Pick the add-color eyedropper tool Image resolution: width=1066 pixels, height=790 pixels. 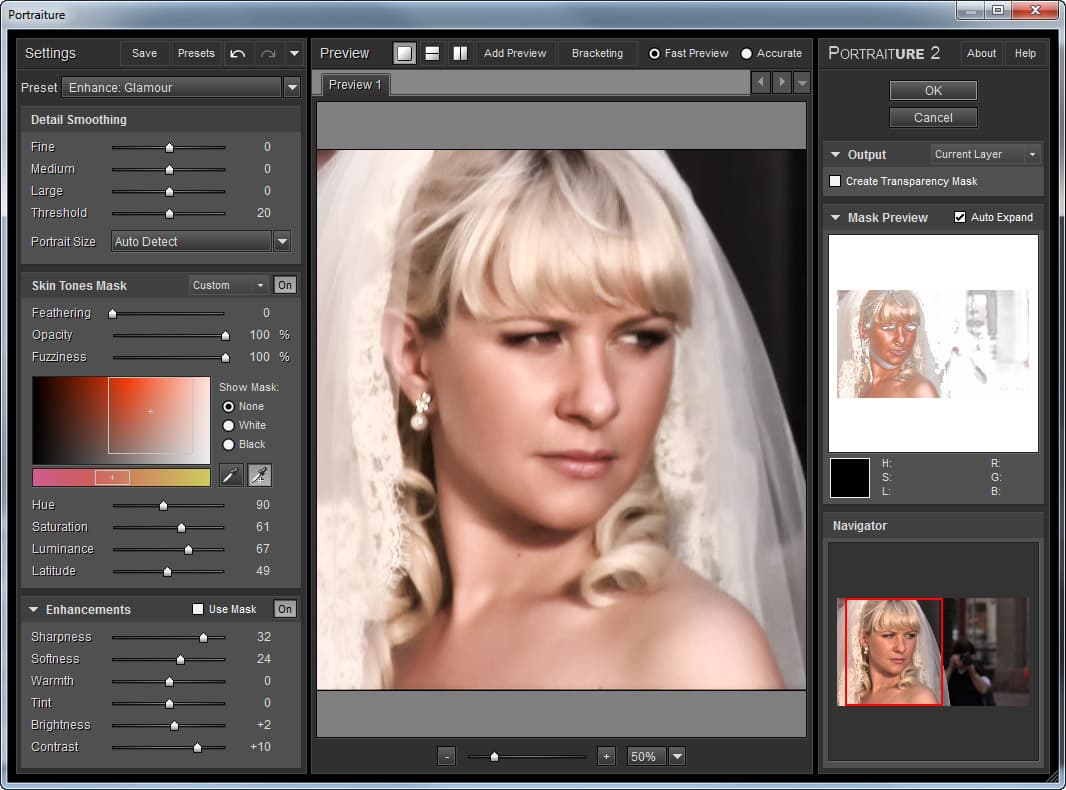click(259, 475)
